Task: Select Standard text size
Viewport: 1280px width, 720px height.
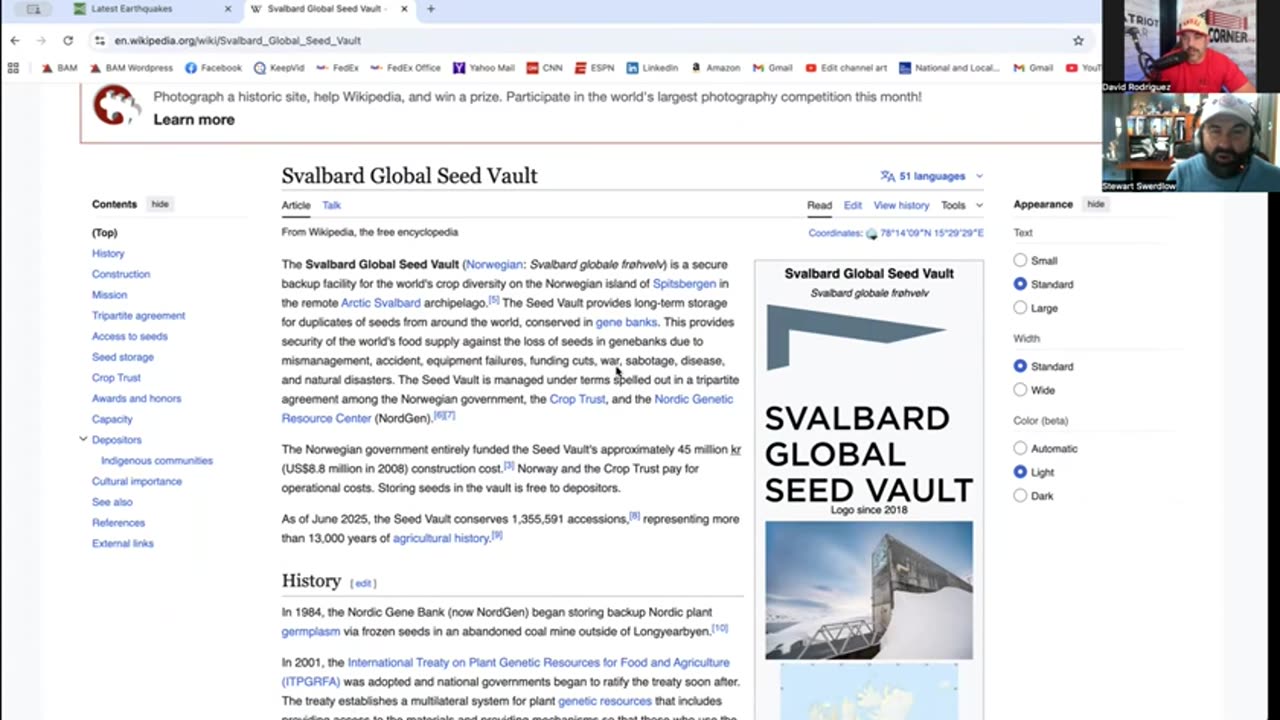Action: (x=1020, y=284)
